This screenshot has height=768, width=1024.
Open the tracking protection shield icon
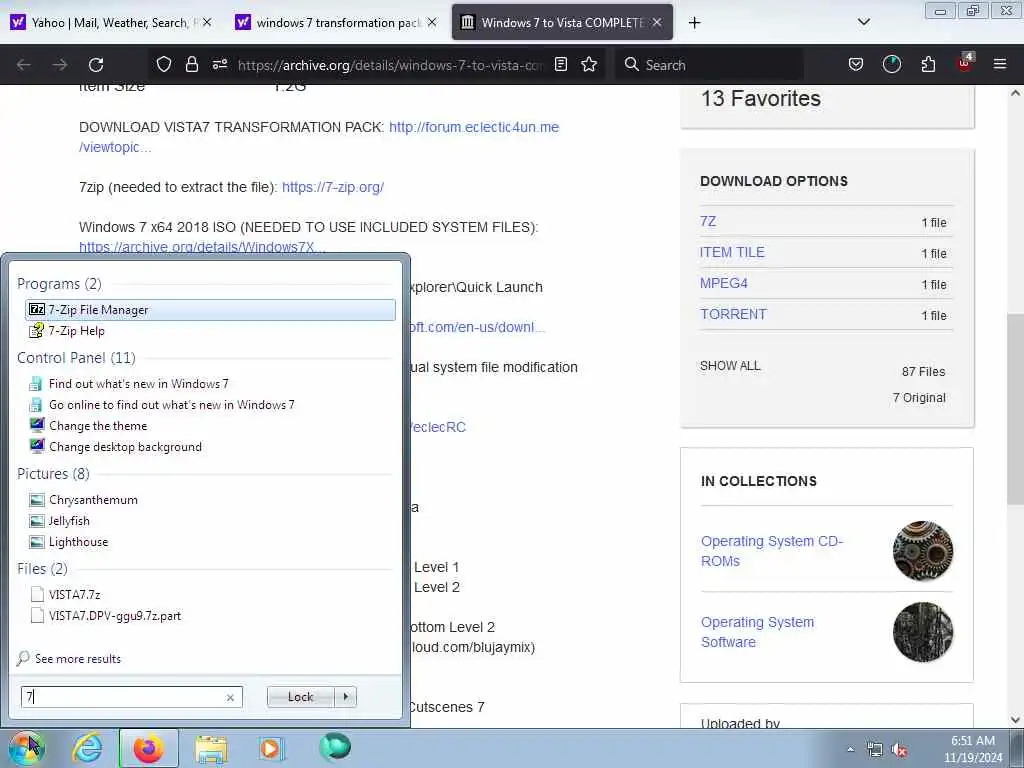tap(163, 64)
